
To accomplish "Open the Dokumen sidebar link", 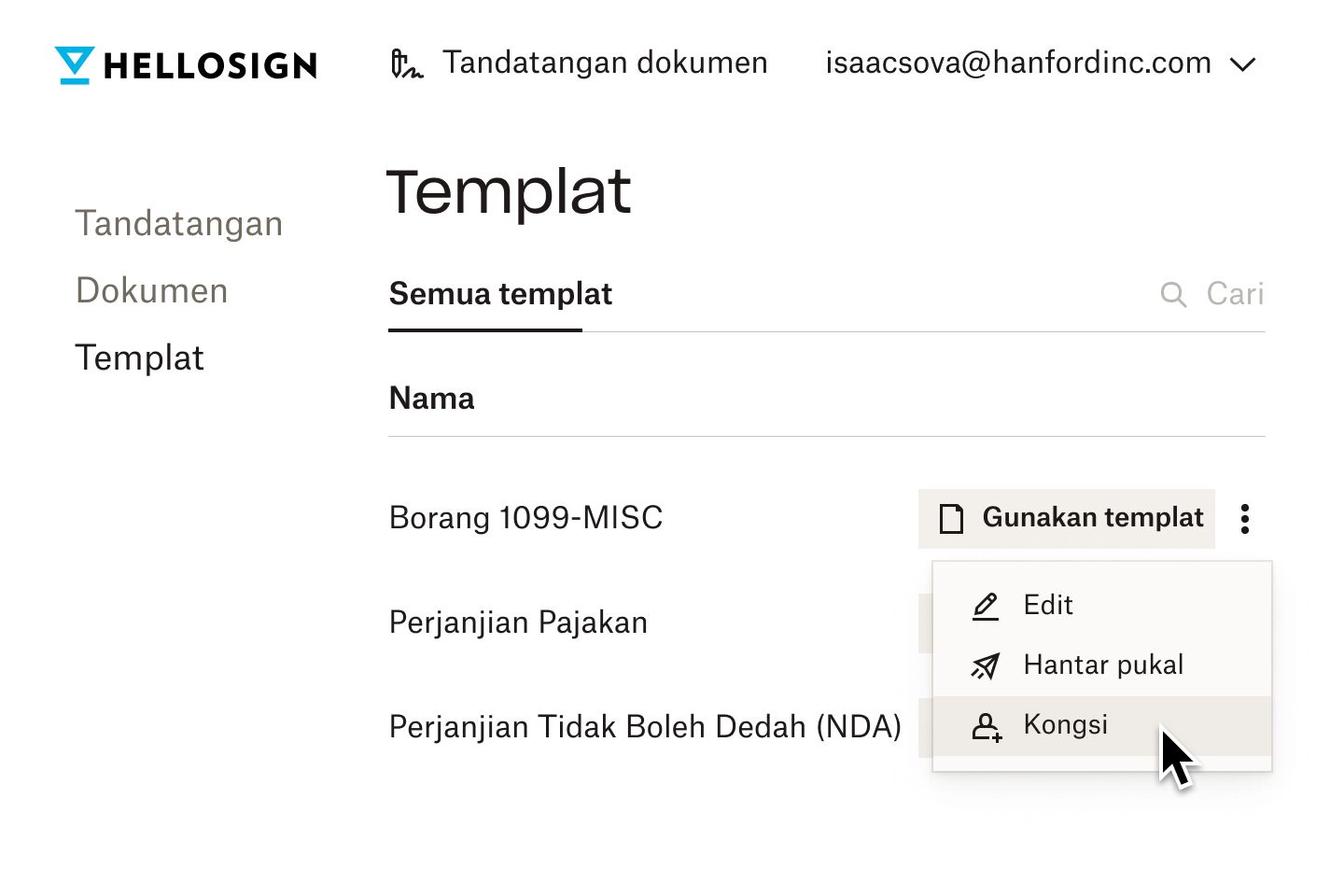I will pos(151,290).
